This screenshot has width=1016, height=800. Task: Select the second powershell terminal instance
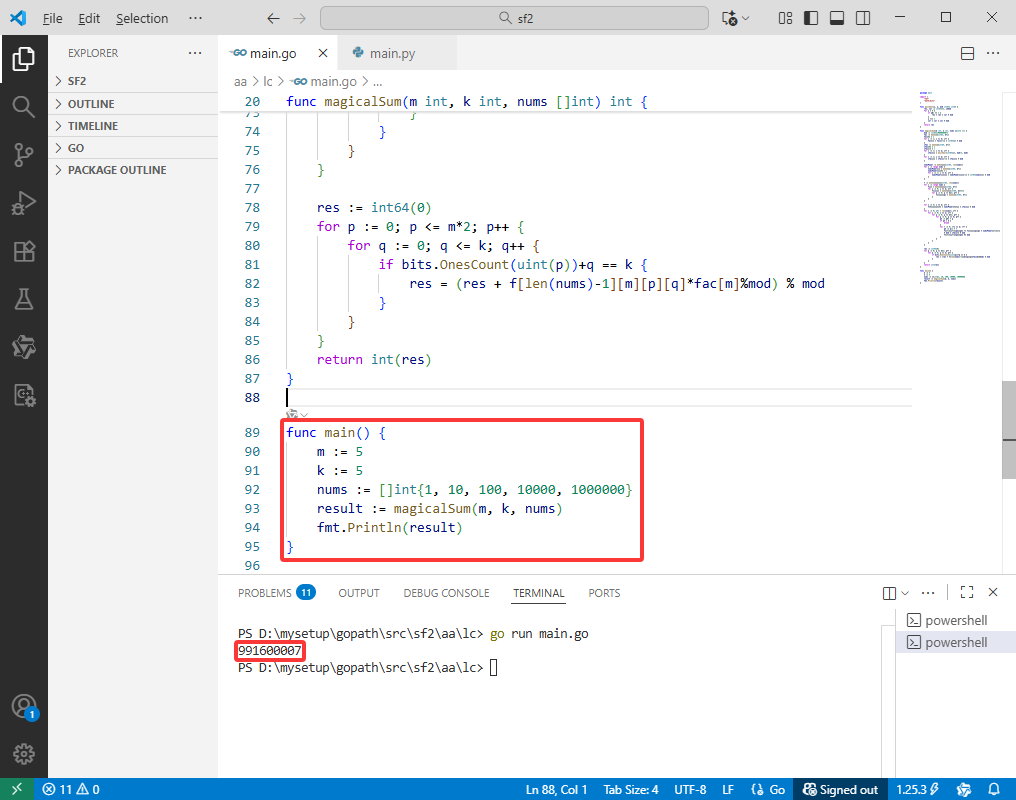[955, 642]
